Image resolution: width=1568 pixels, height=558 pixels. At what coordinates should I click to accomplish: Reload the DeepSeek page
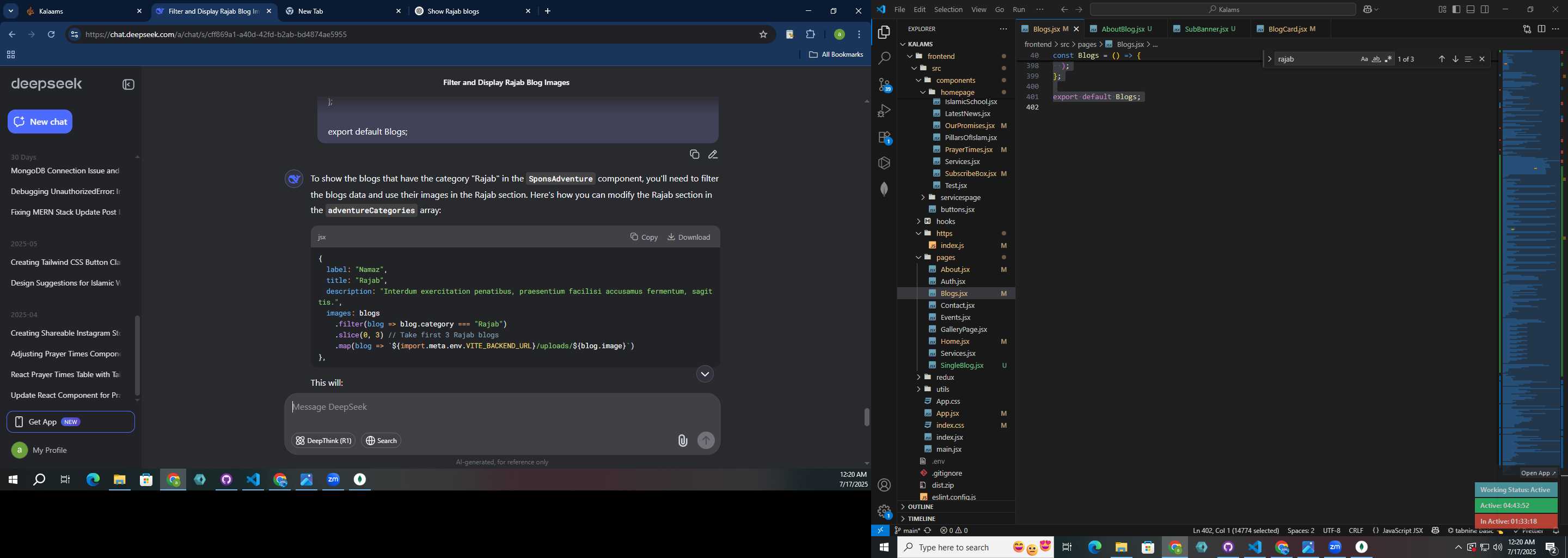tap(51, 35)
